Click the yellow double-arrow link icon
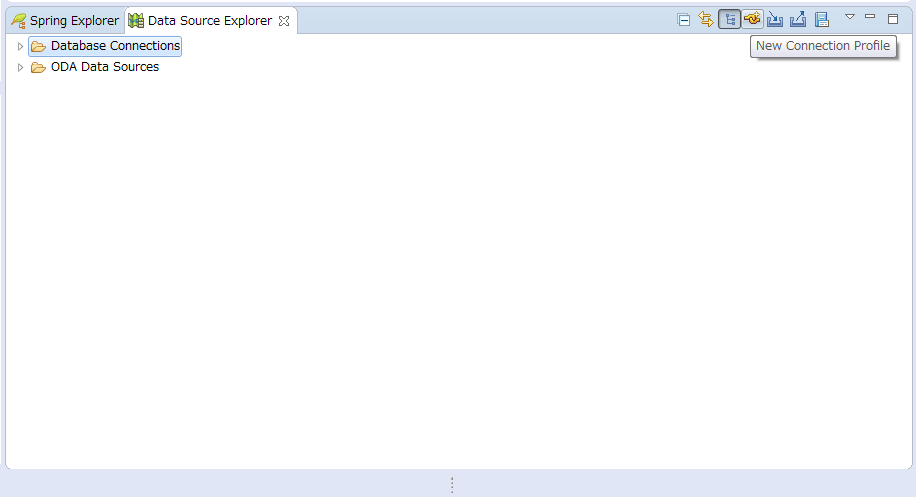This screenshot has width=916, height=497. point(706,19)
